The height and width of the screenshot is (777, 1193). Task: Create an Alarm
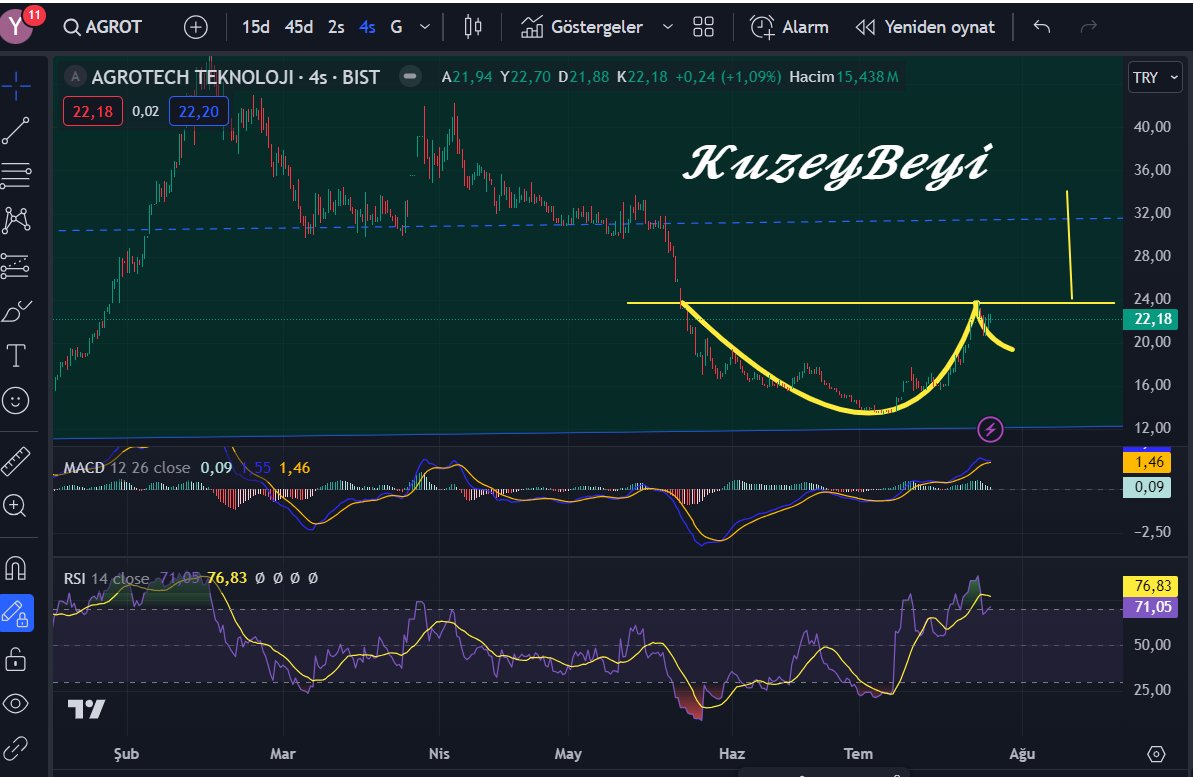click(x=789, y=27)
